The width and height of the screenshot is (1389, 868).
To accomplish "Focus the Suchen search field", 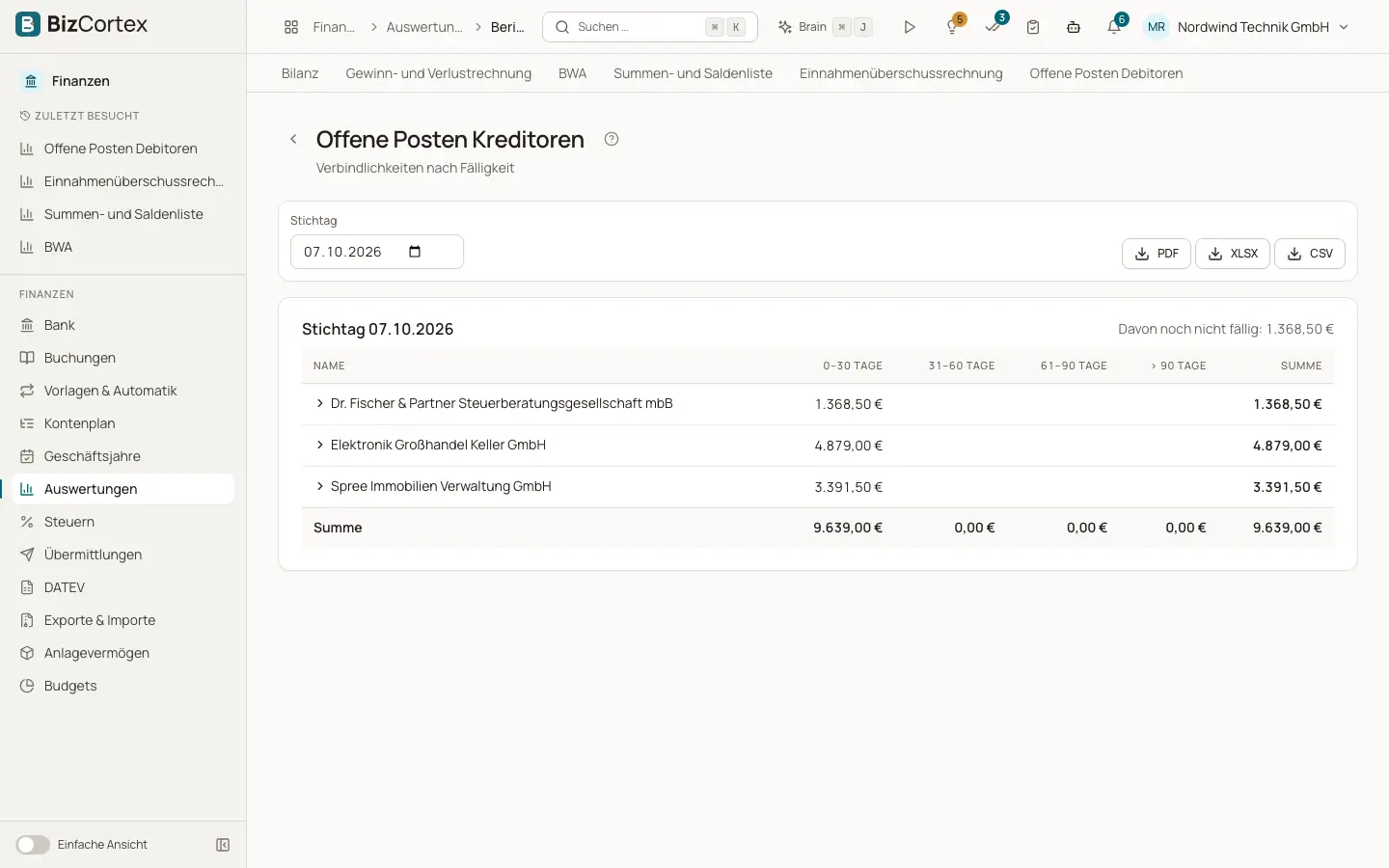I will tap(650, 27).
